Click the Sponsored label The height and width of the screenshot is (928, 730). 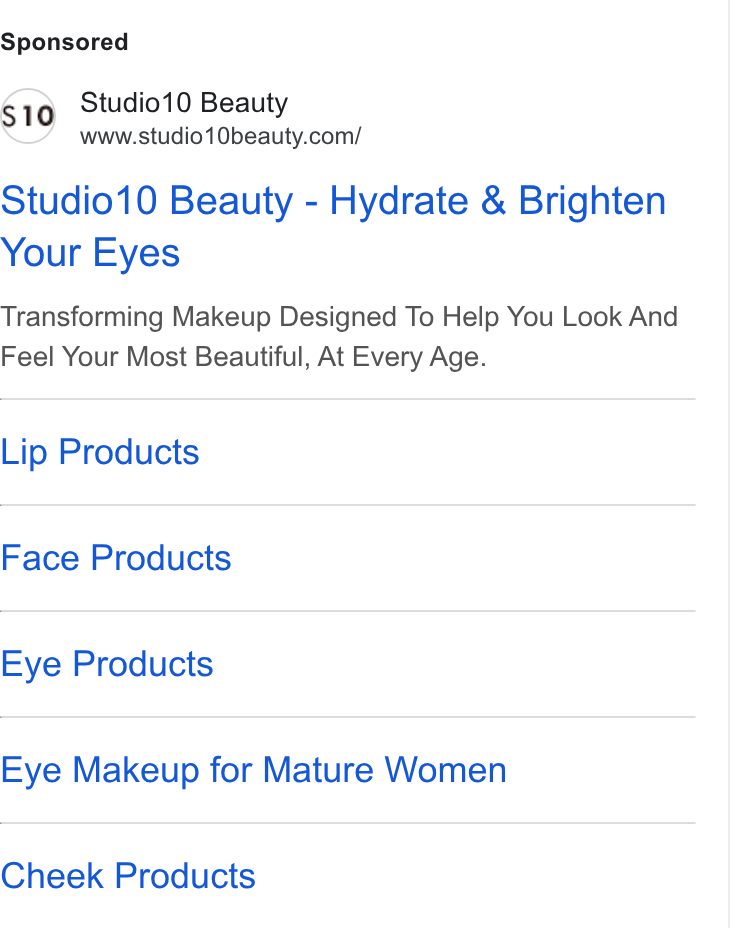64,42
